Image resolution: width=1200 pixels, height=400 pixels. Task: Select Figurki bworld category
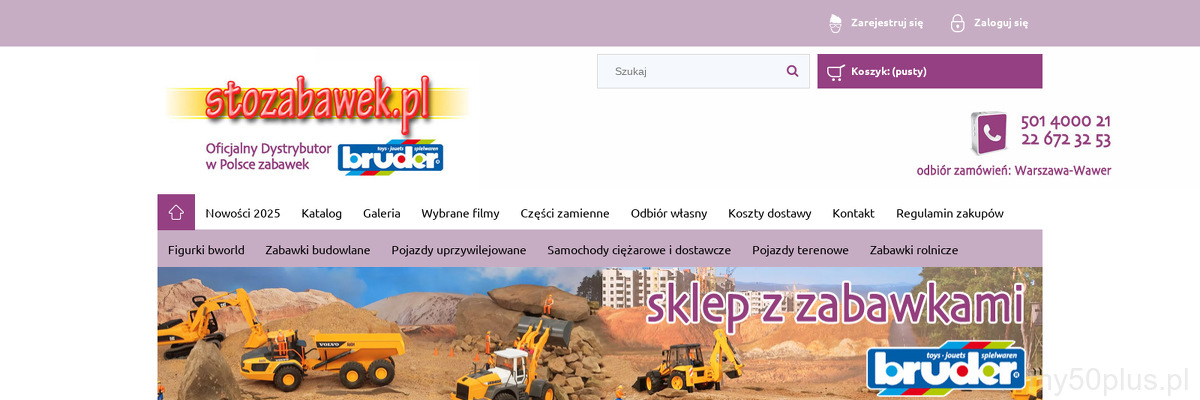point(206,250)
